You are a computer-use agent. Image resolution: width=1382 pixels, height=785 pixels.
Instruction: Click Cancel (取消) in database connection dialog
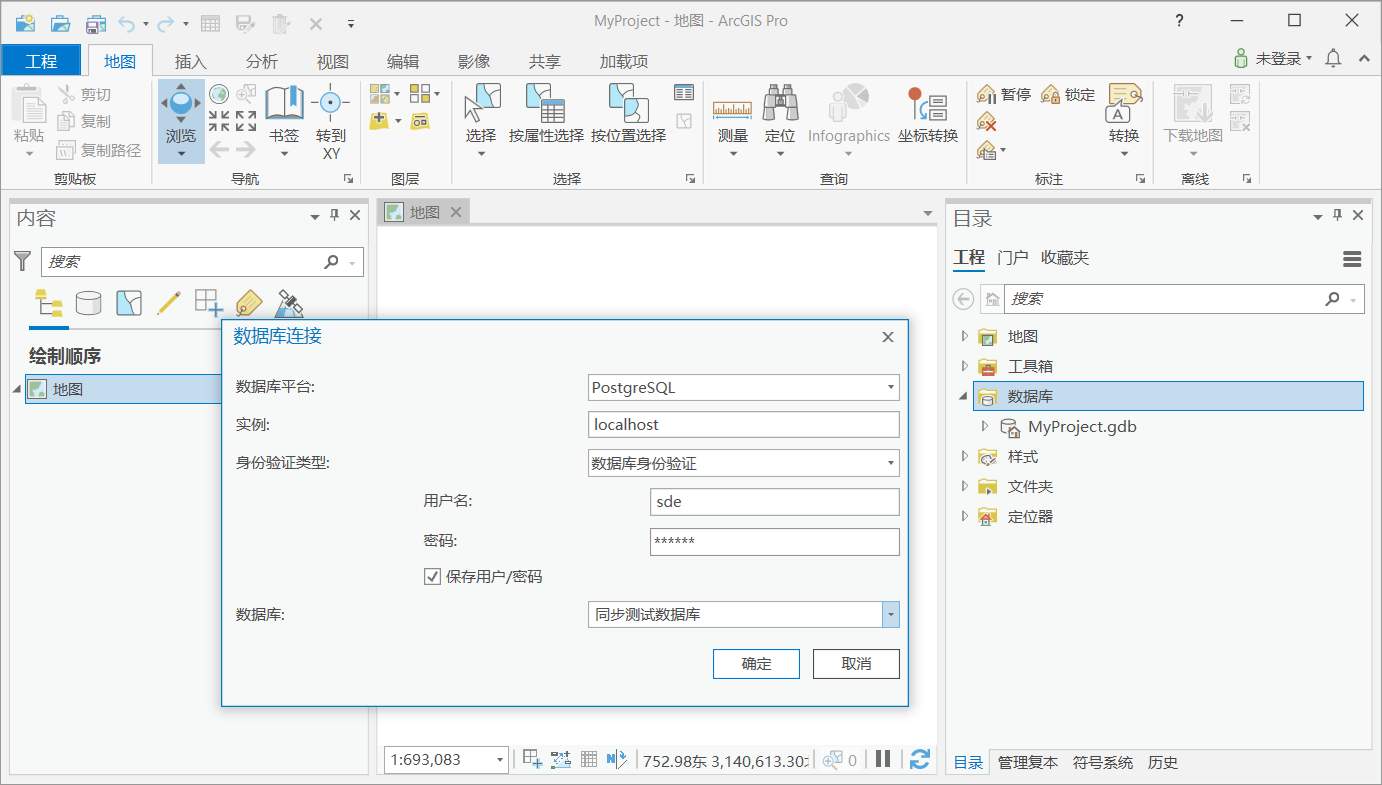856,664
